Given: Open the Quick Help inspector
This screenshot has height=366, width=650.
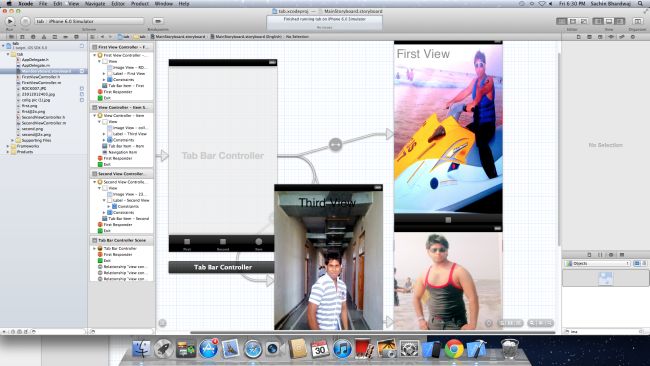Looking at the screenshot, I should pyautogui.click(x=589, y=37).
